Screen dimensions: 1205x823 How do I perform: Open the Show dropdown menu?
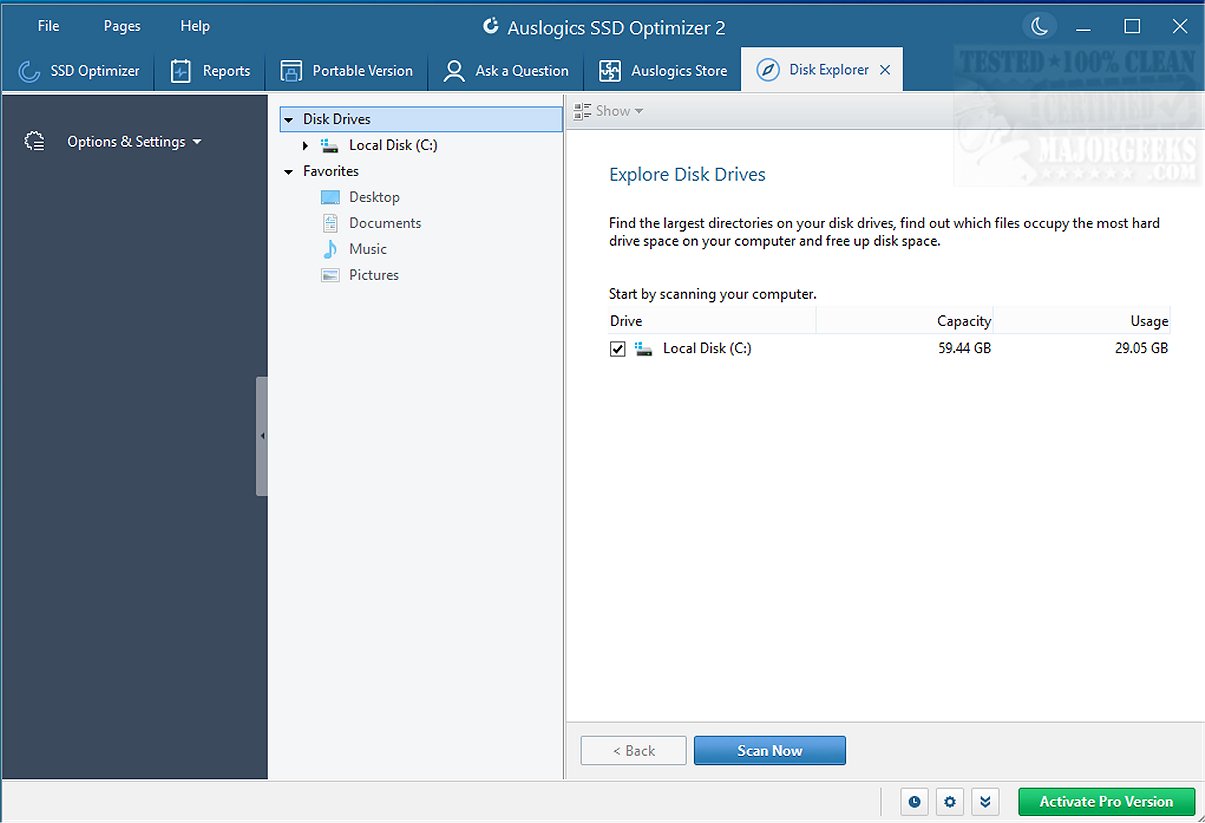pos(610,111)
